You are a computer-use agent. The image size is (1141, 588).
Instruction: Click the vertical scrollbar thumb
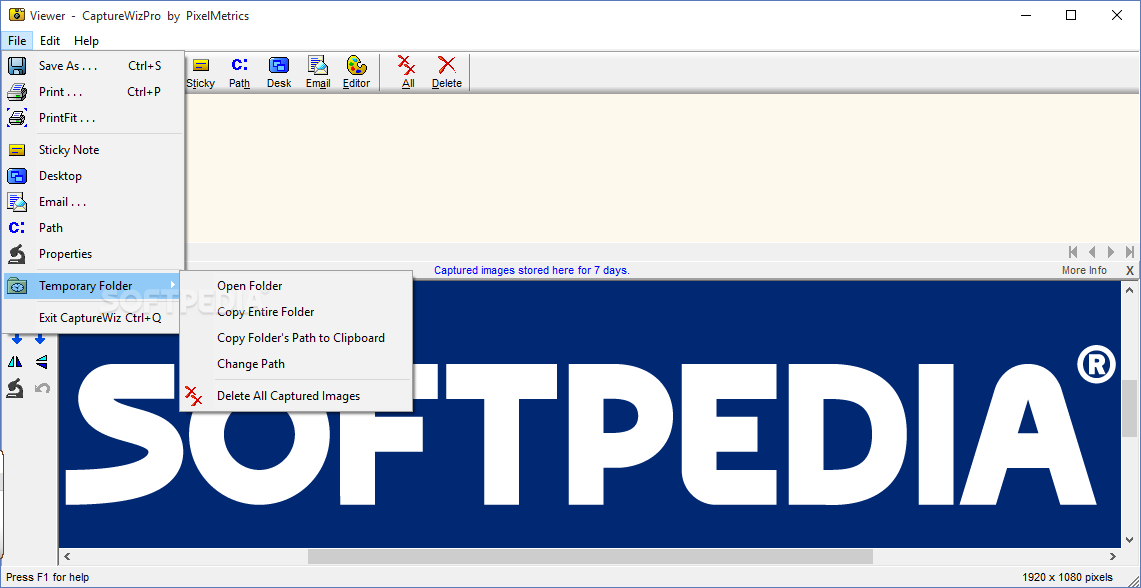pyautogui.click(x=1130, y=408)
